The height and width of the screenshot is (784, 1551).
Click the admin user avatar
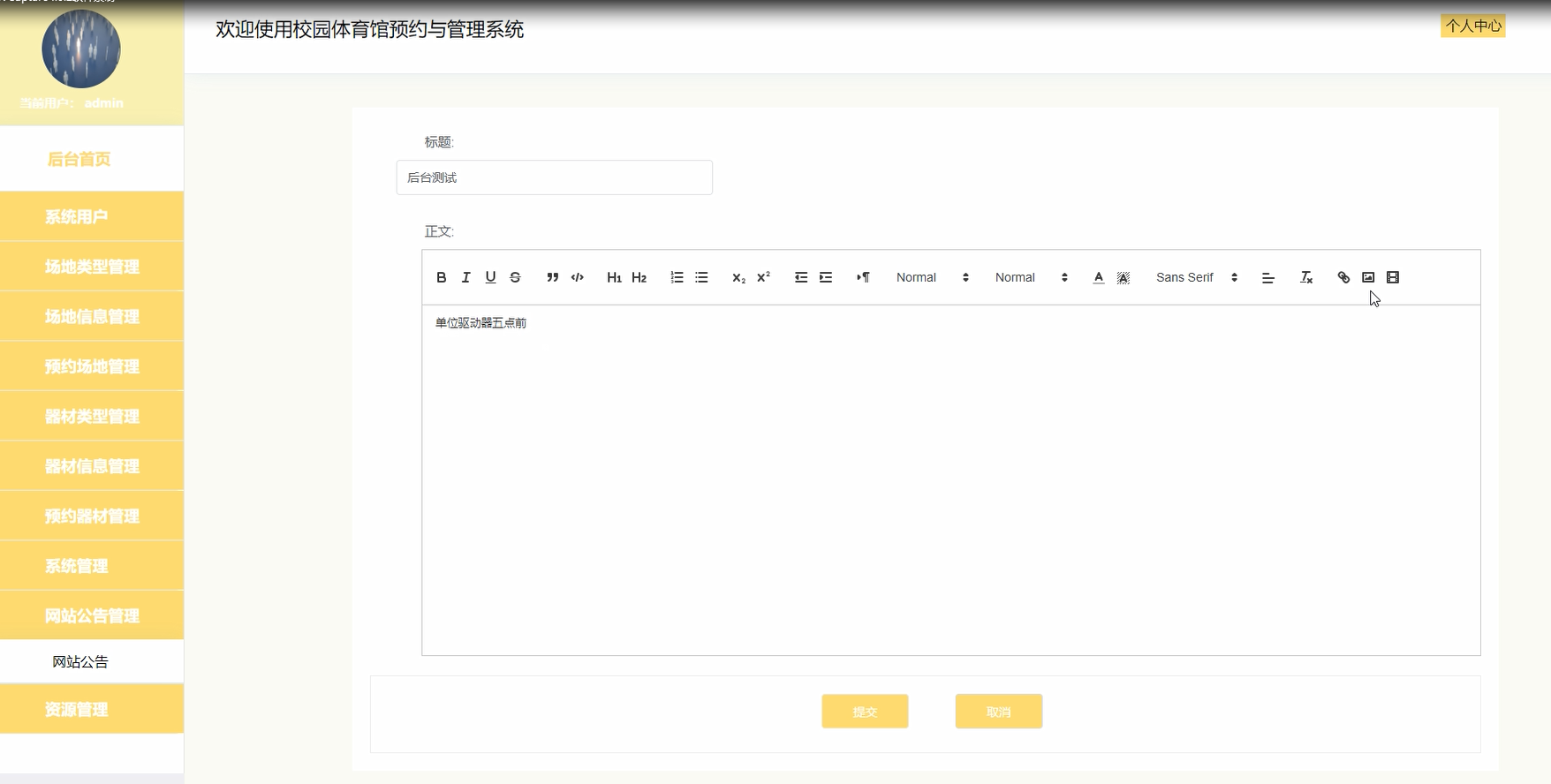pyautogui.click(x=81, y=49)
